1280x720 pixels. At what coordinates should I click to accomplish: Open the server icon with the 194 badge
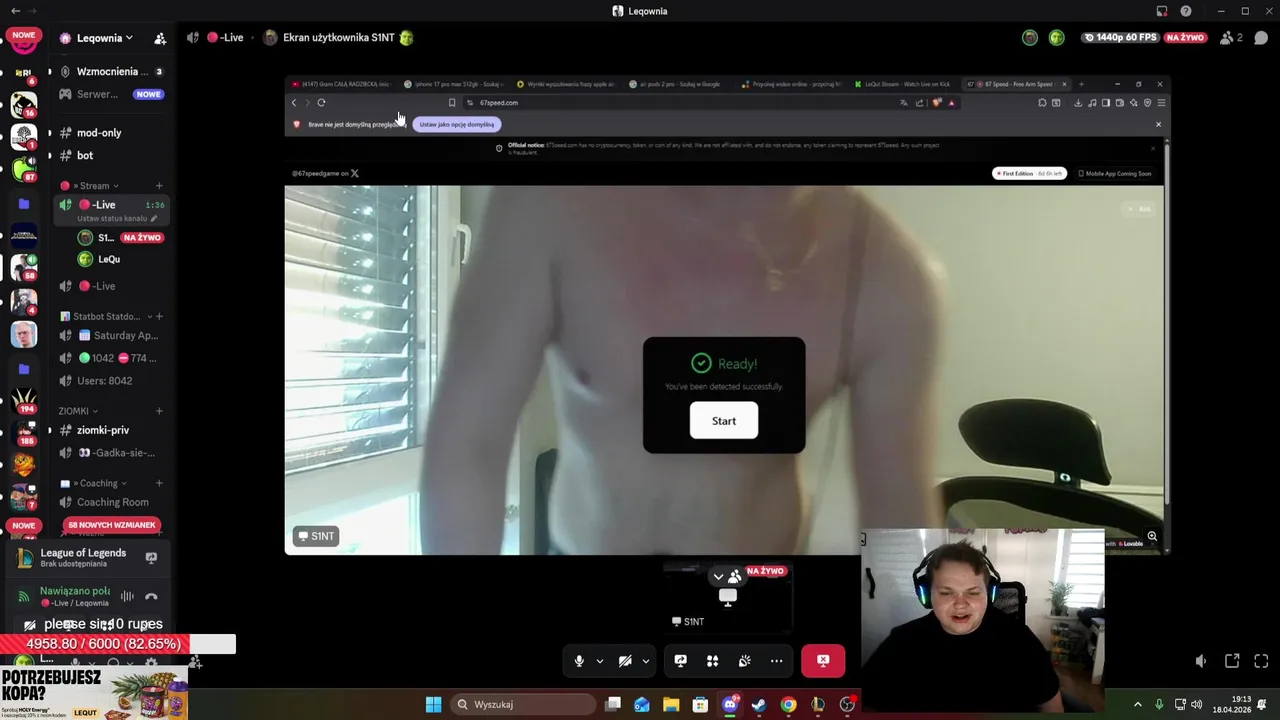coord(24,399)
